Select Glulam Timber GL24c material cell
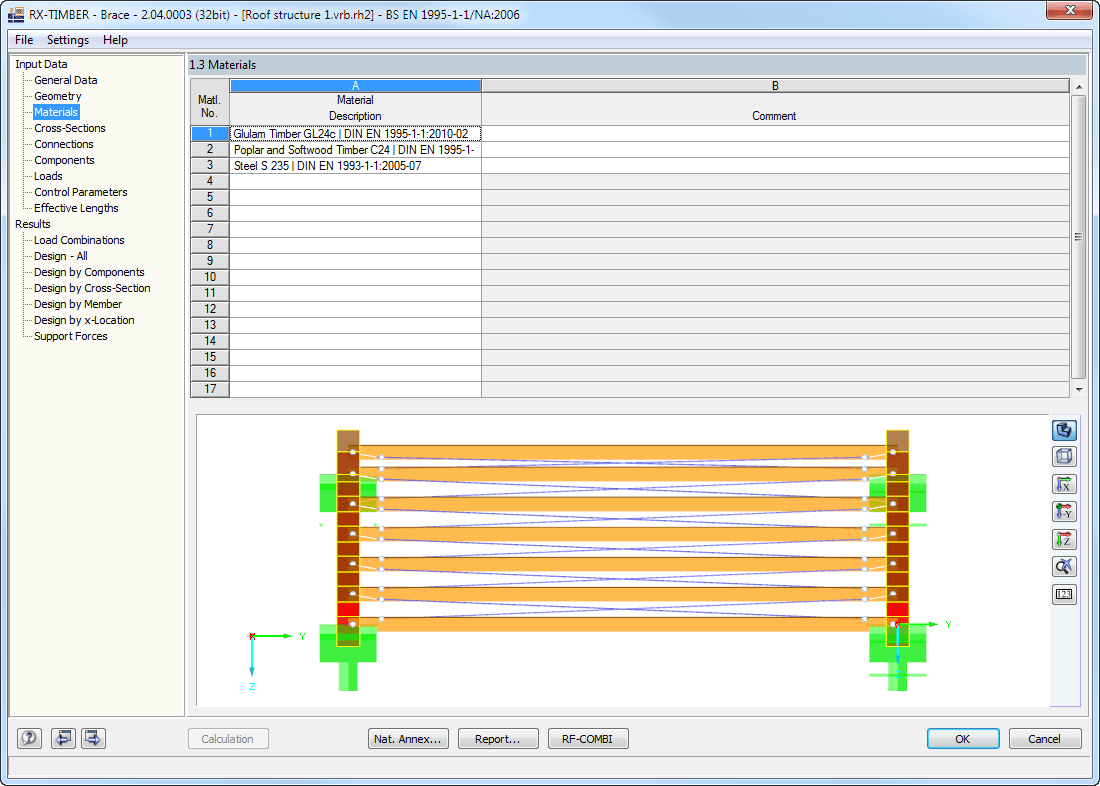This screenshot has width=1100, height=786. (x=356, y=133)
